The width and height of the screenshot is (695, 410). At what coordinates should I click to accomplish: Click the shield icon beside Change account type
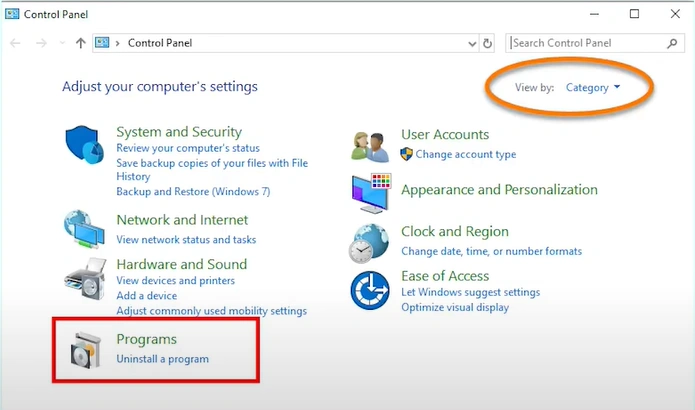[406, 154]
